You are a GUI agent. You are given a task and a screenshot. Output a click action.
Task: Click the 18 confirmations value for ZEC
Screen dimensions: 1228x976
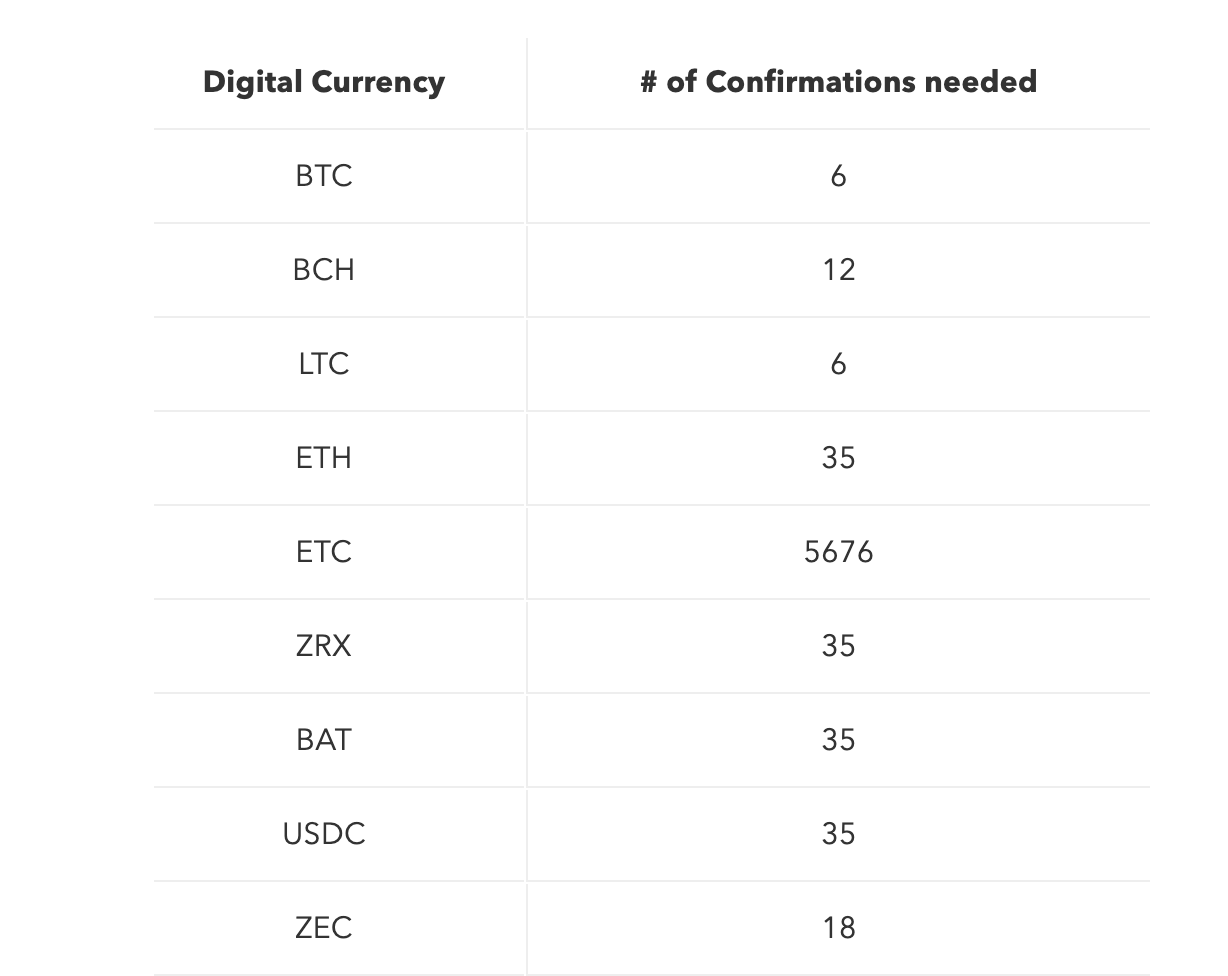(838, 928)
